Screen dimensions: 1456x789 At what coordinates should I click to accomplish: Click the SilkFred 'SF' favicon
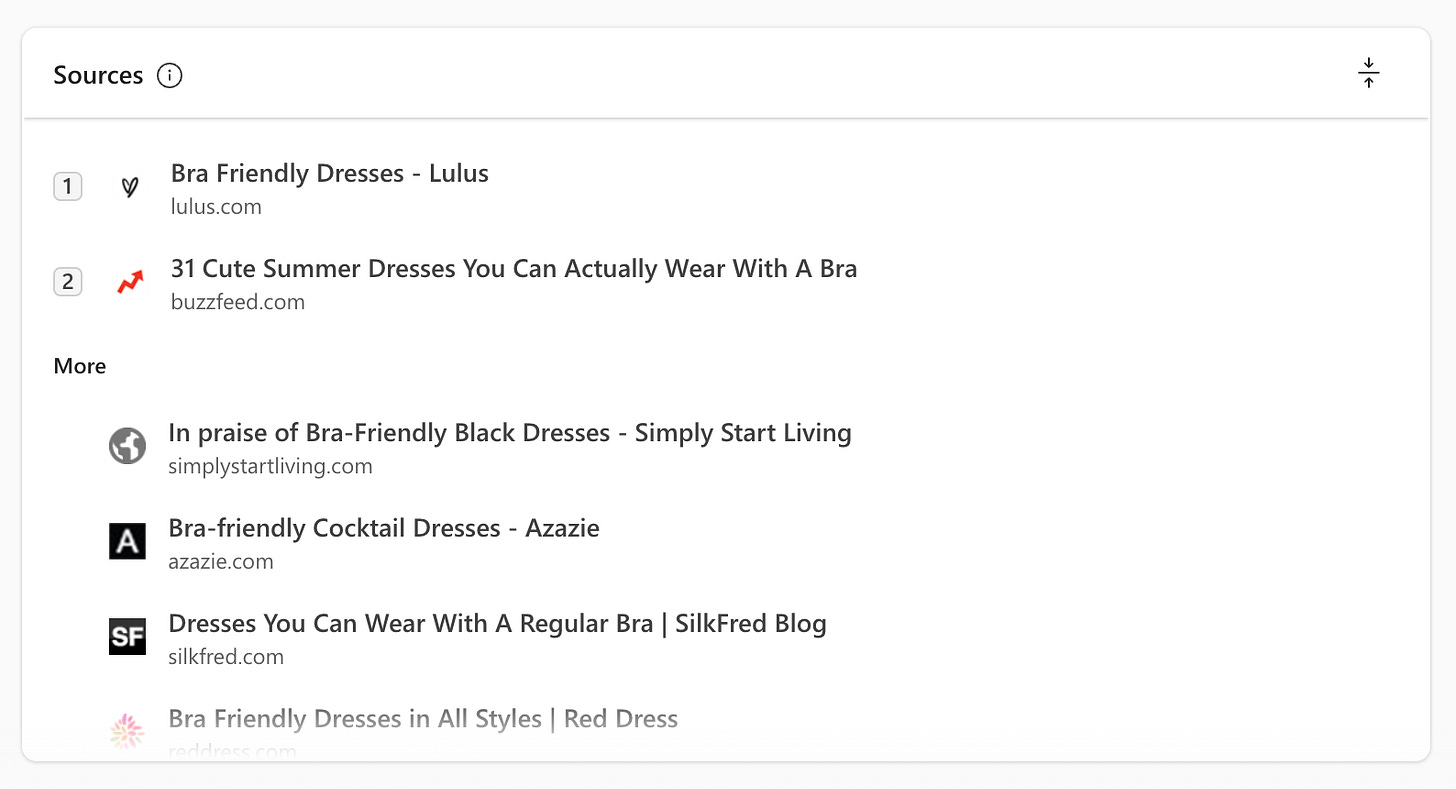coord(128,637)
